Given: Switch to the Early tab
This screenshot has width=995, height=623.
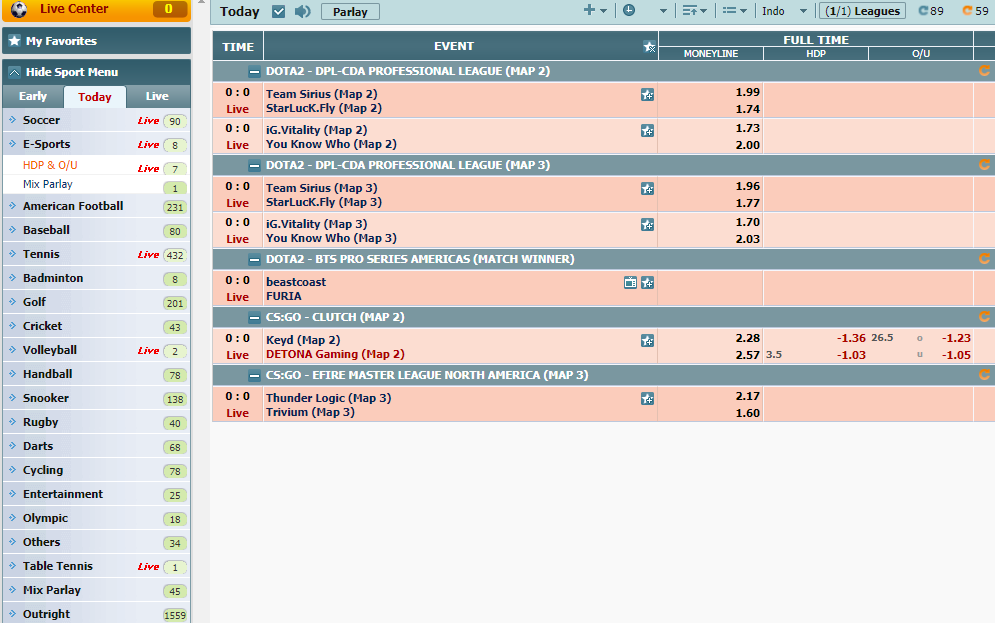Looking at the screenshot, I should (33, 96).
